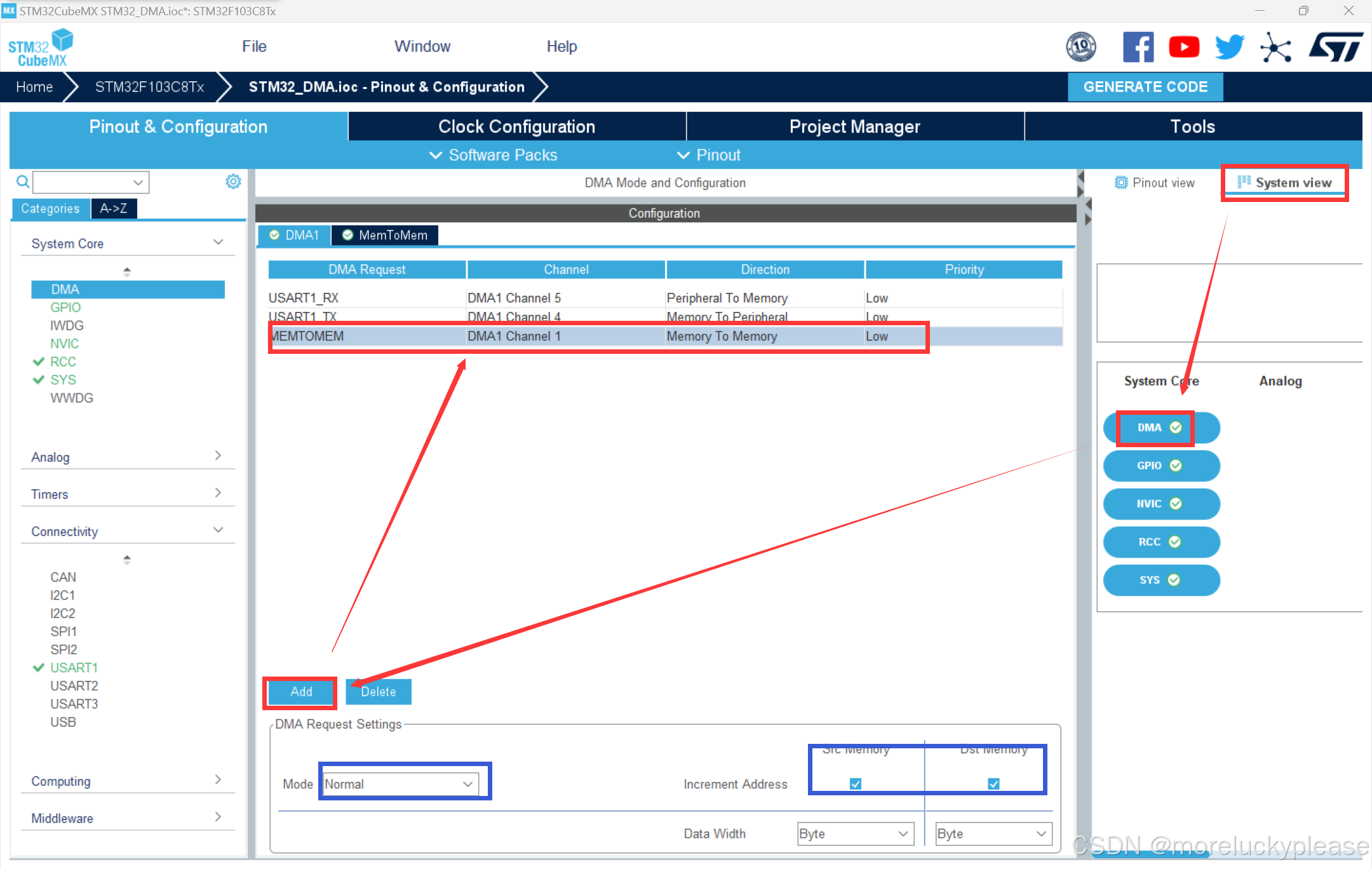Viewport: 1372px width, 869px height.
Task: Open the YouTube icon link
Action: coord(1183,47)
